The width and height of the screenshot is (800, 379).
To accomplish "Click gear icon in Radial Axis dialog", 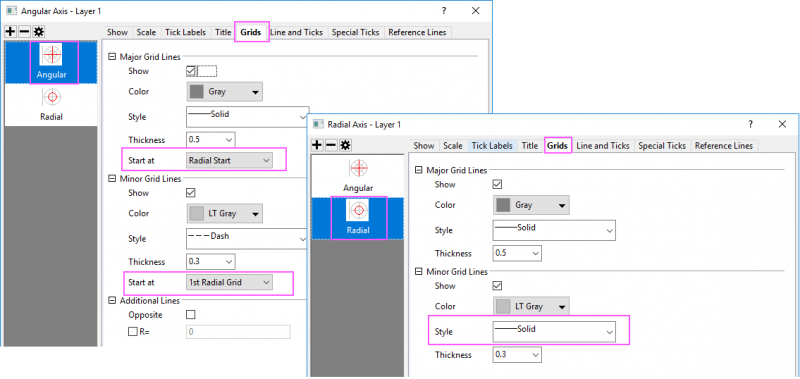I will [x=345, y=145].
